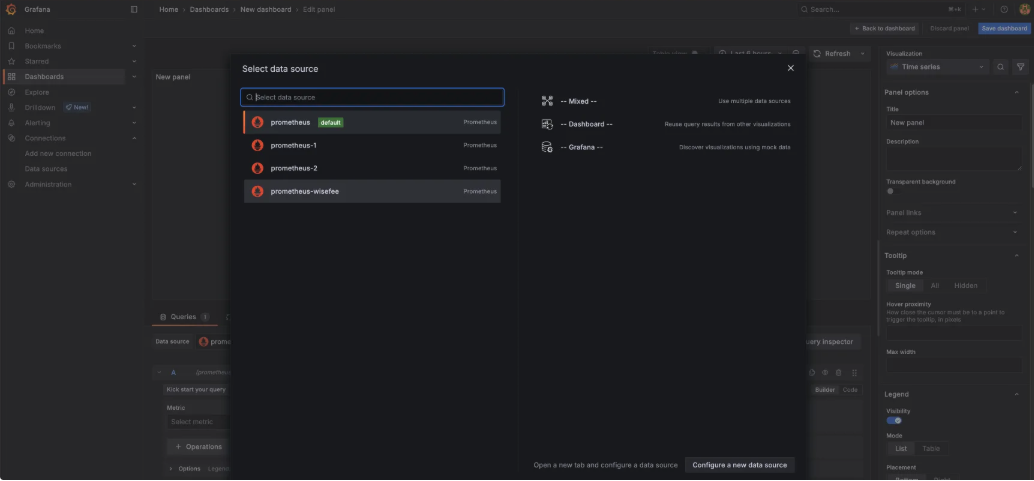Image resolution: width=1034 pixels, height=481 pixels.
Task: Open Alerting in the sidebar
Action: [x=38, y=123]
